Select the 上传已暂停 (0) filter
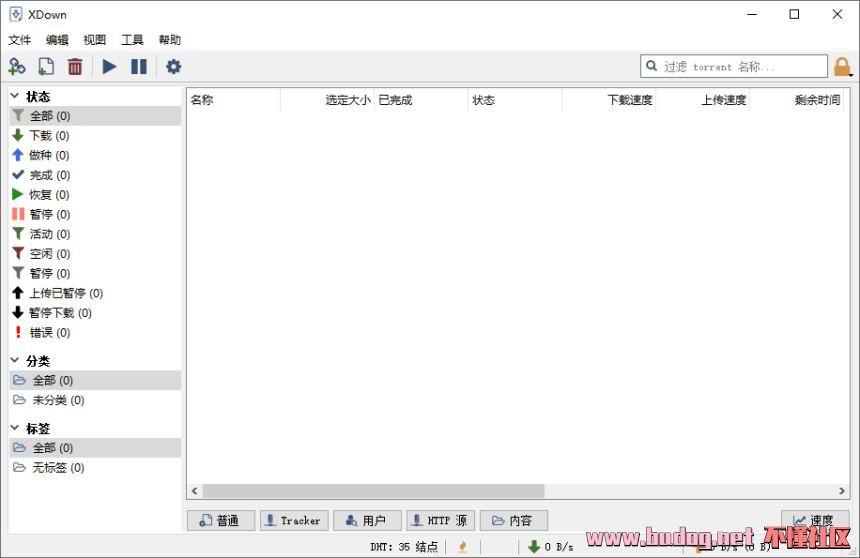 (x=95, y=293)
